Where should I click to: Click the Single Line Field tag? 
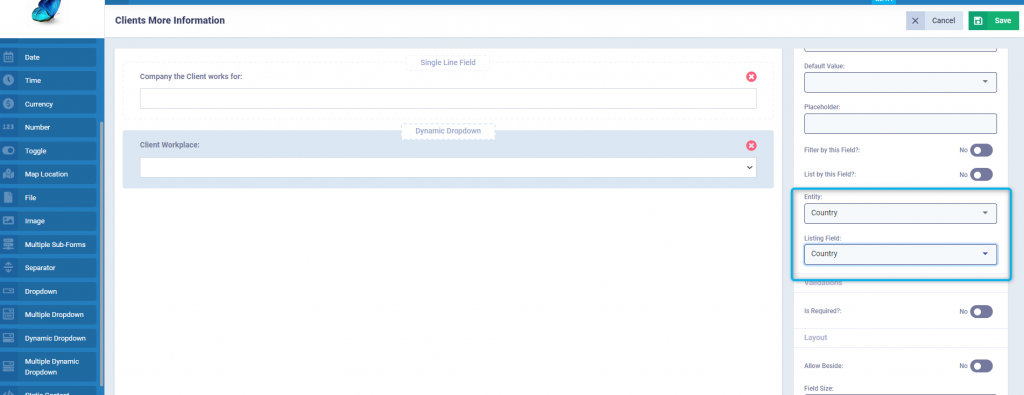pyautogui.click(x=447, y=63)
